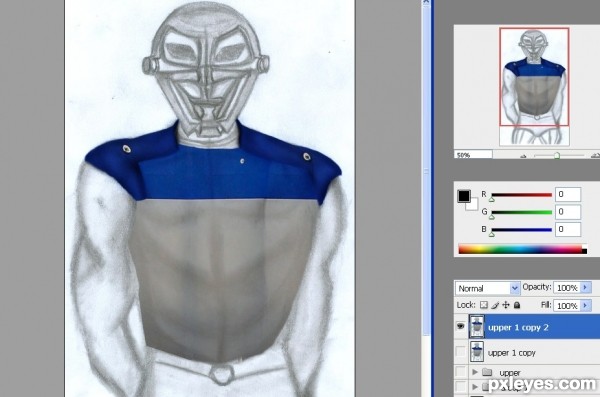Show the upper 1 copy layer
The width and height of the screenshot is (600, 397).
[460, 352]
